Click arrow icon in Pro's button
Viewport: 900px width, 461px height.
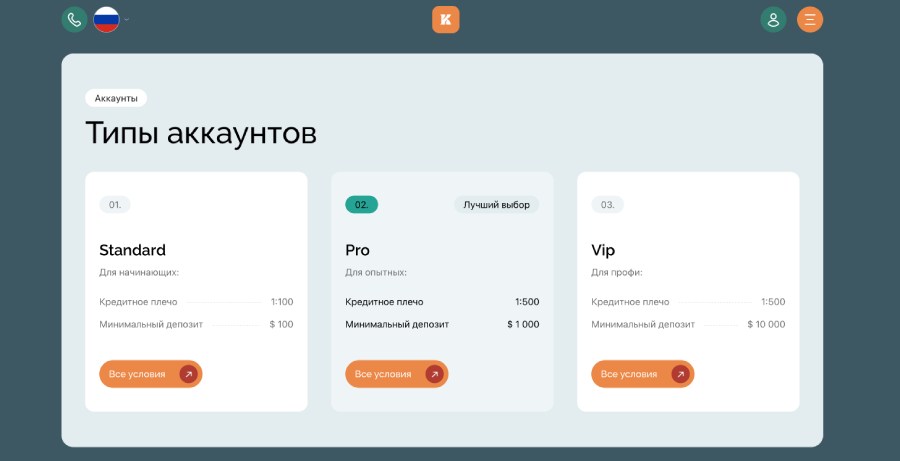pyautogui.click(x=435, y=374)
